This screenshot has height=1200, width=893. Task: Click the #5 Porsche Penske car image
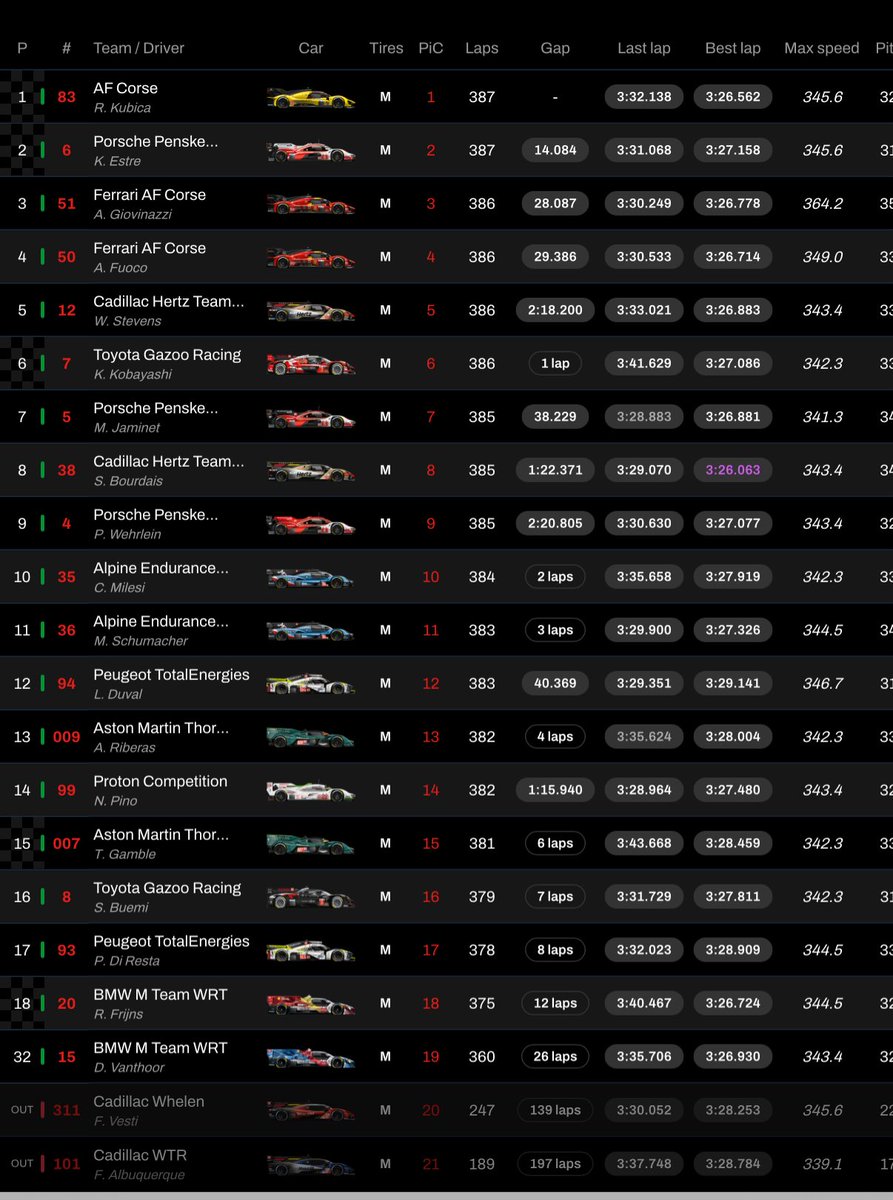(311, 418)
